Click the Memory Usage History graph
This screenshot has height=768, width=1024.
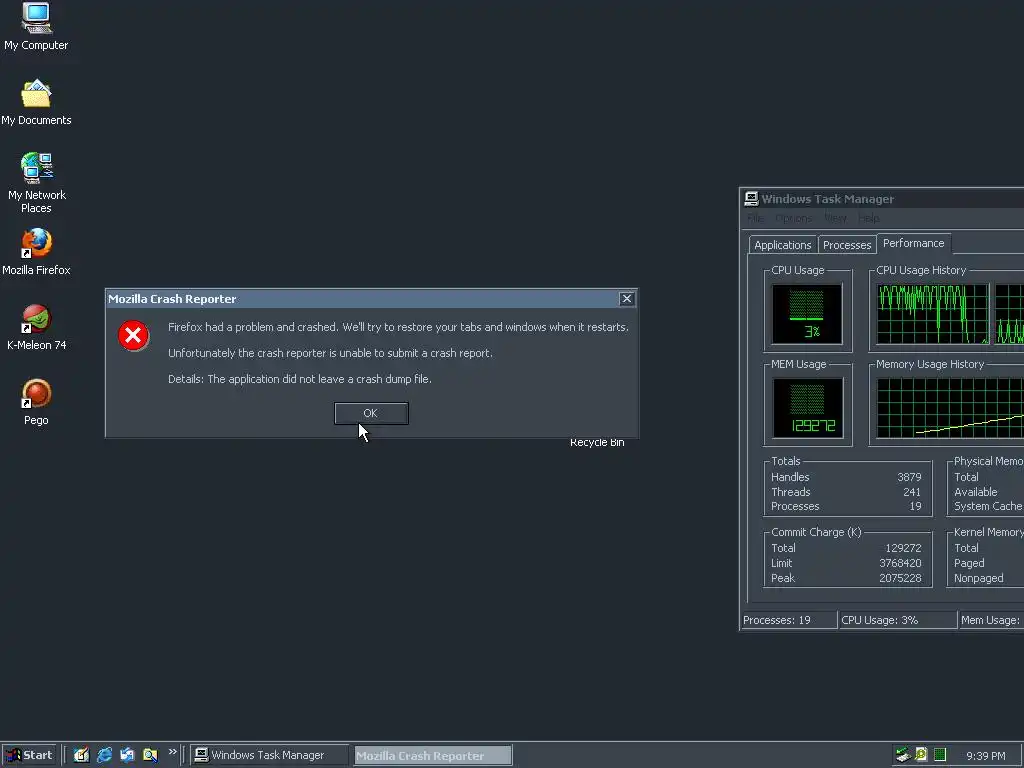tap(950, 408)
